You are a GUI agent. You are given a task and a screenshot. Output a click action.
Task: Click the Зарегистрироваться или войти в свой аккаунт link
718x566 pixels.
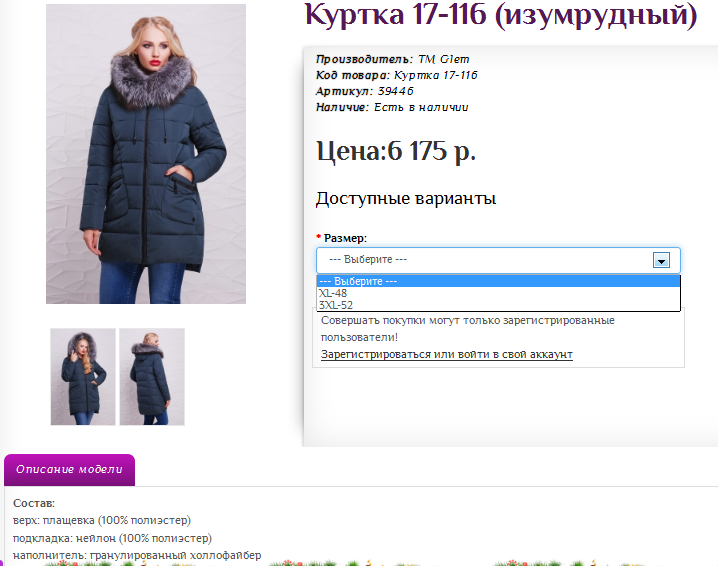(446, 354)
